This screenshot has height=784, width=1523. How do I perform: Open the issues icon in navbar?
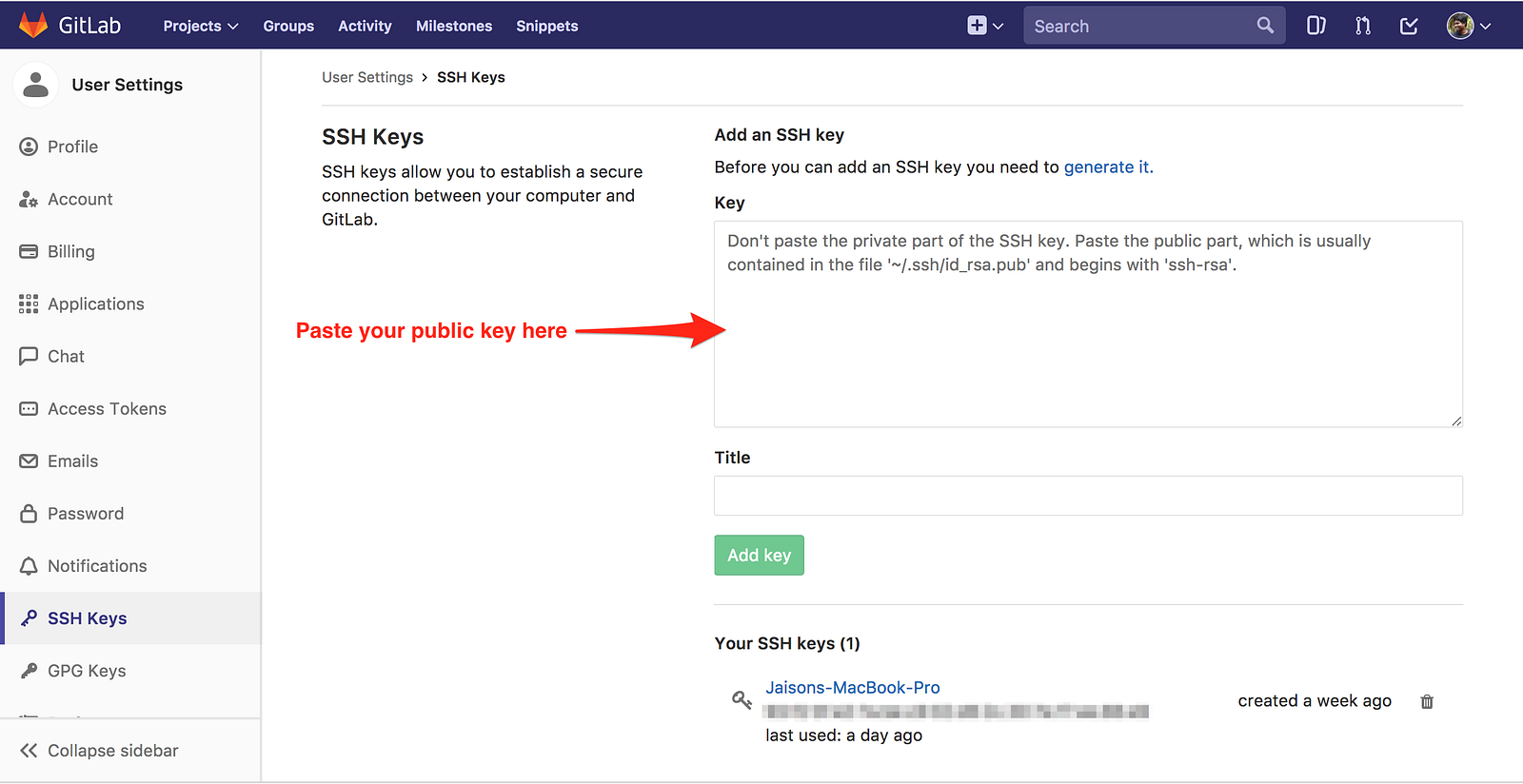coord(1316,26)
